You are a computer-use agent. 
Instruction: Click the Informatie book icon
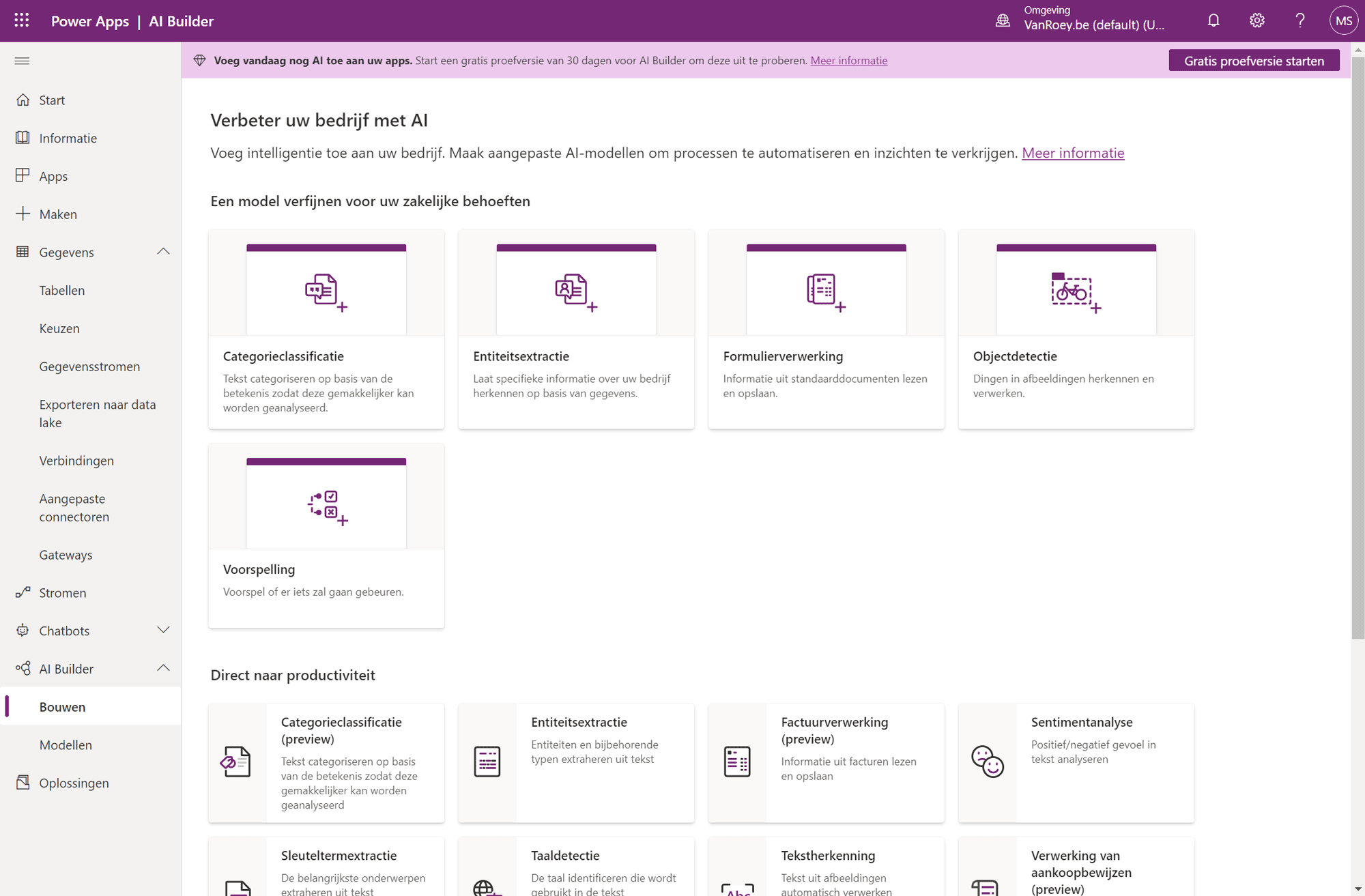[23, 138]
